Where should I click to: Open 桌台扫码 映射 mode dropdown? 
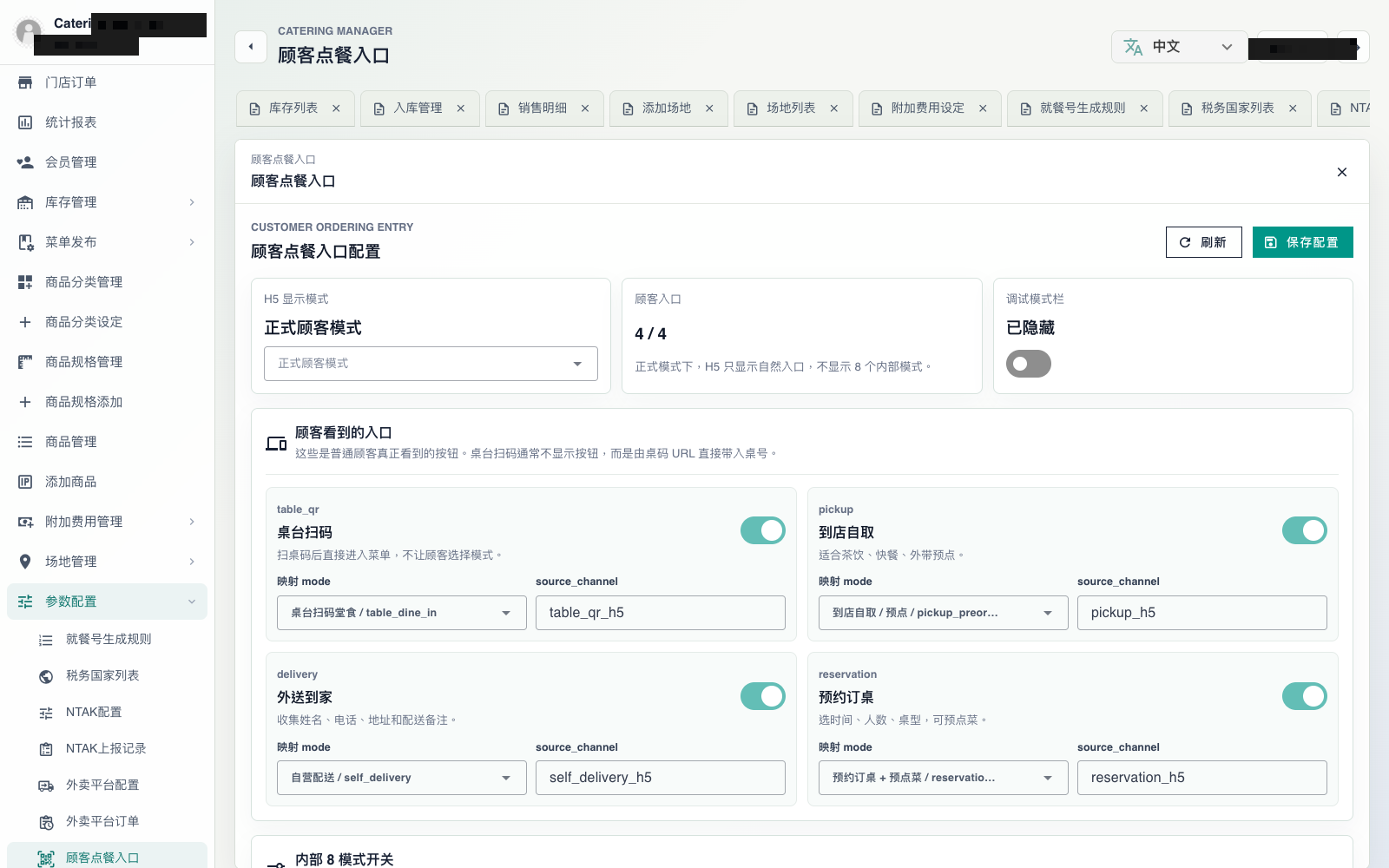click(x=402, y=613)
